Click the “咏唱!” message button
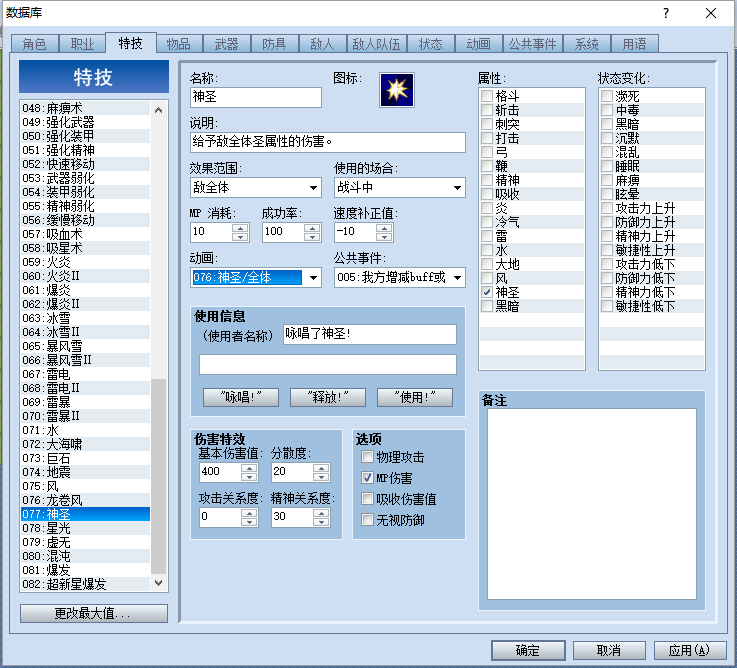Image resolution: width=737 pixels, height=668 pixels. click(241, 397)
